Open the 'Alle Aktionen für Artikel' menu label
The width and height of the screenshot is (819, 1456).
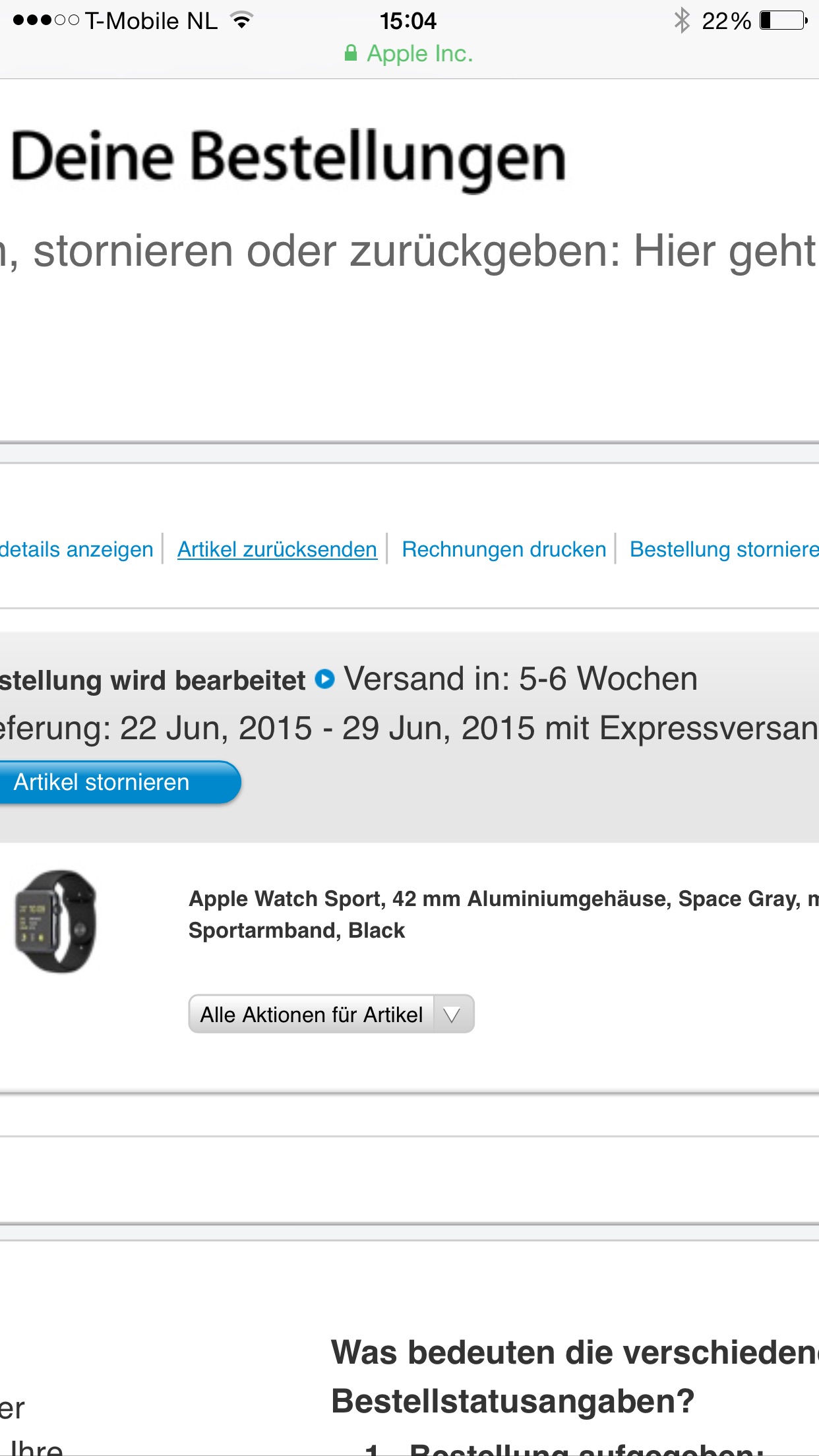pyautogui.click(x=311, y=1014)
